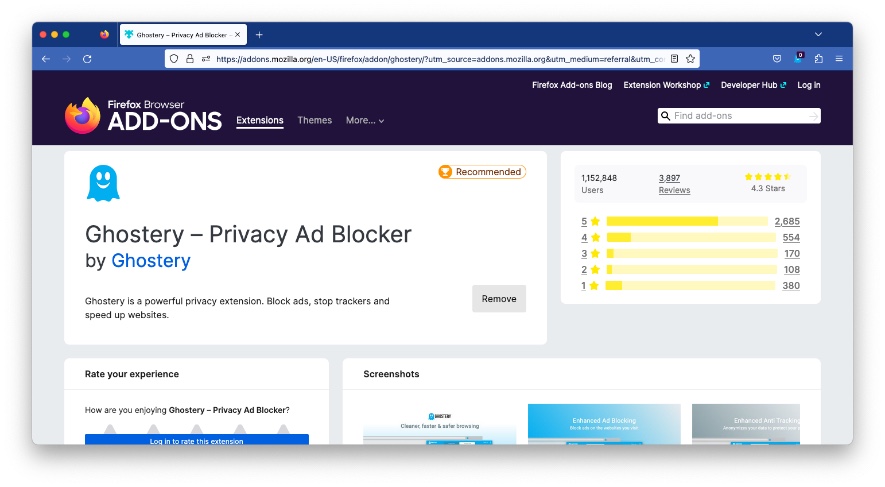Click the Remove button
The height and width of the screenshot is (487, 885).
click(499, 299)
